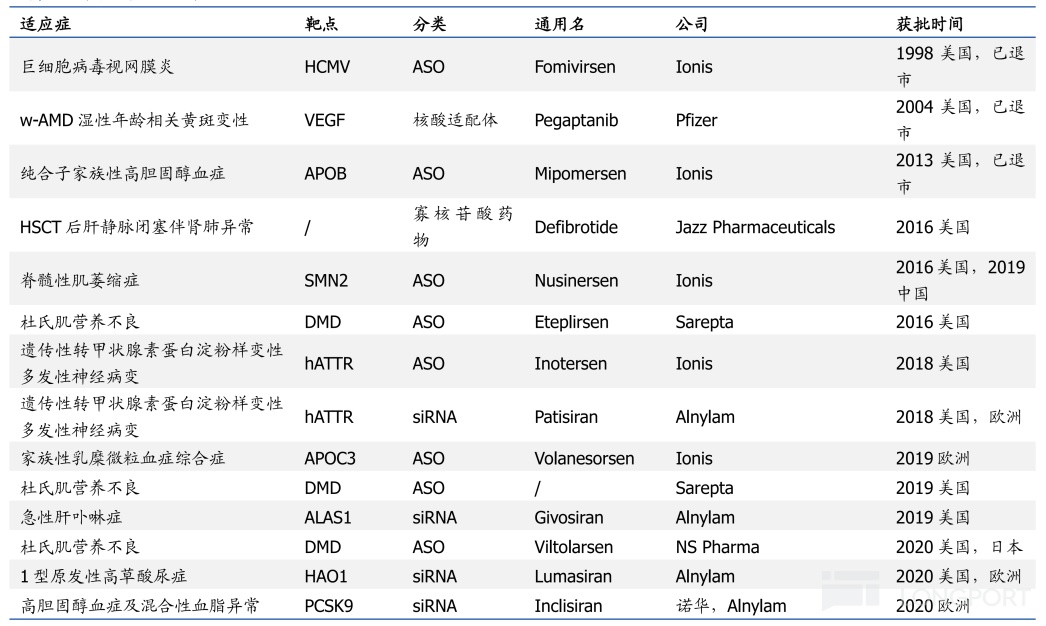Select the Lumasiran drug name
The height and width of the screenshot is (626, 1046).
pyautogui.click(x=575, y=576)
